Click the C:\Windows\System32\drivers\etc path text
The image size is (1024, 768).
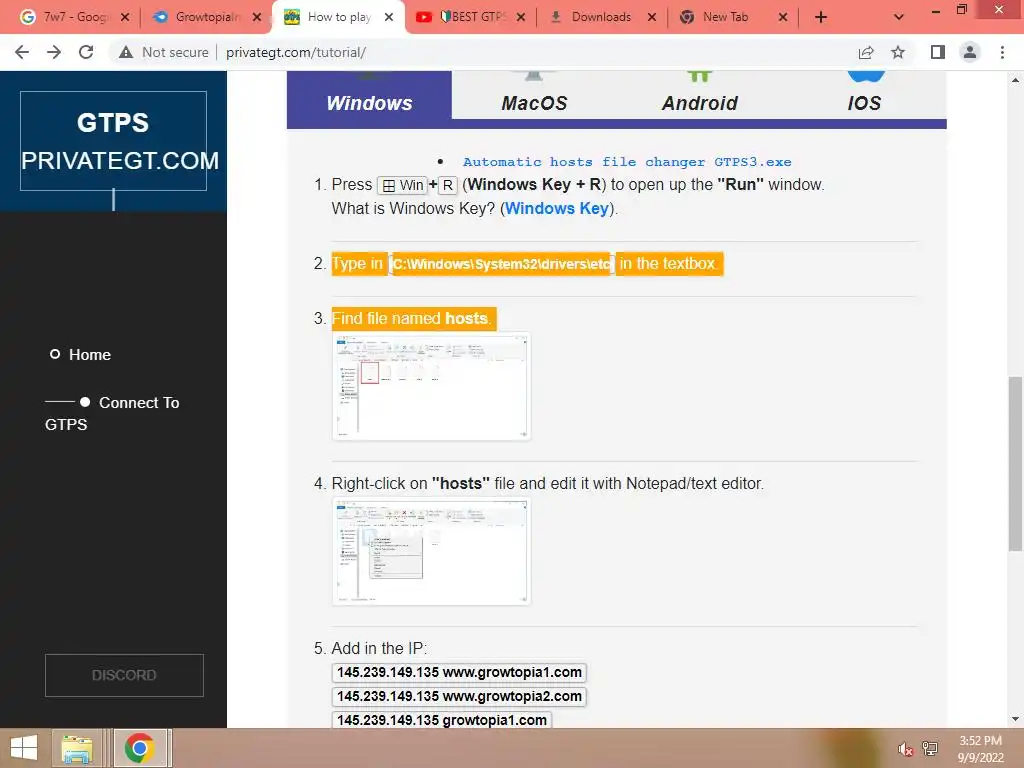point(502,264)
